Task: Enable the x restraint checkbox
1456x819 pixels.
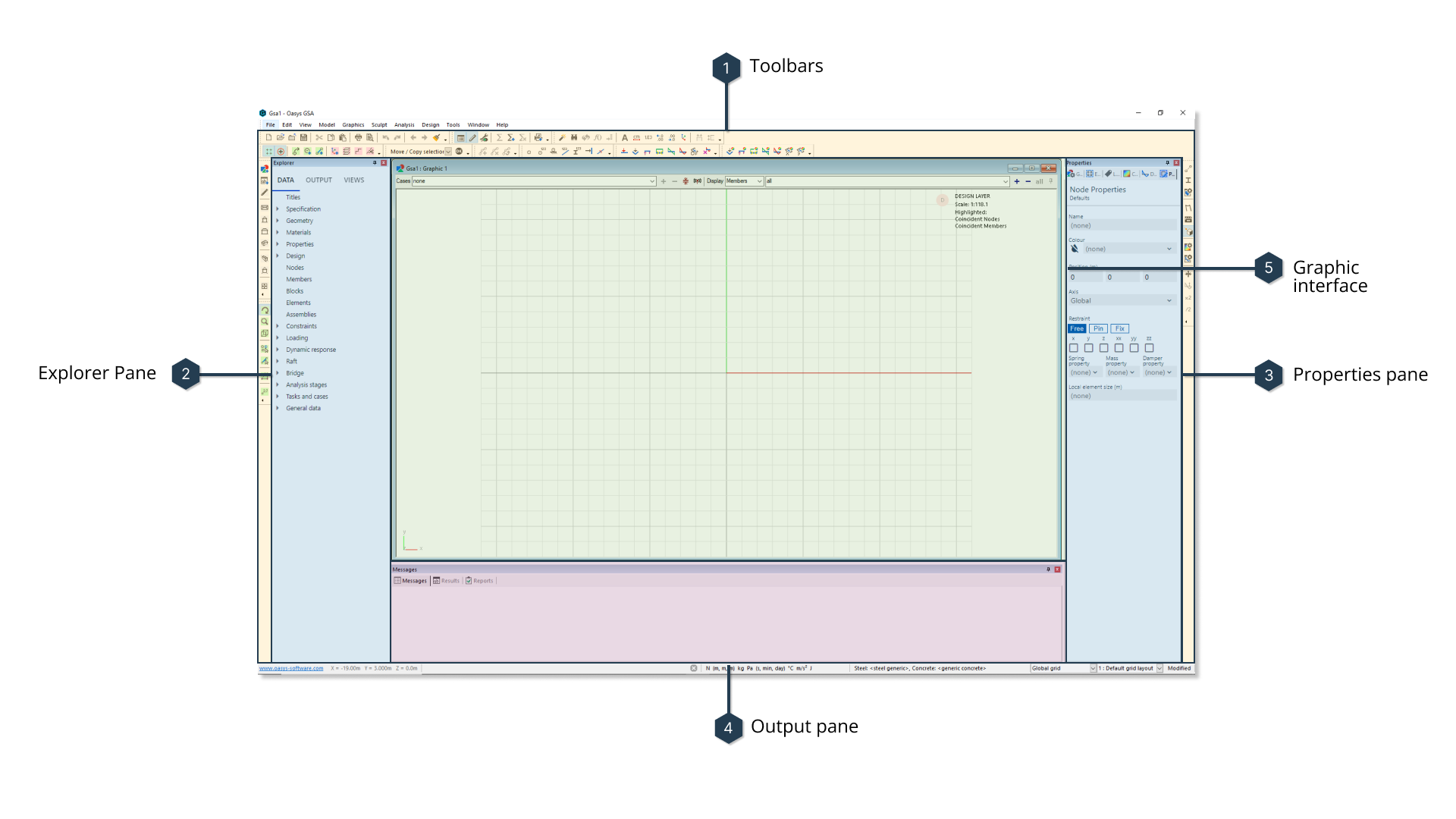Action: click(x=1073, y=347)
